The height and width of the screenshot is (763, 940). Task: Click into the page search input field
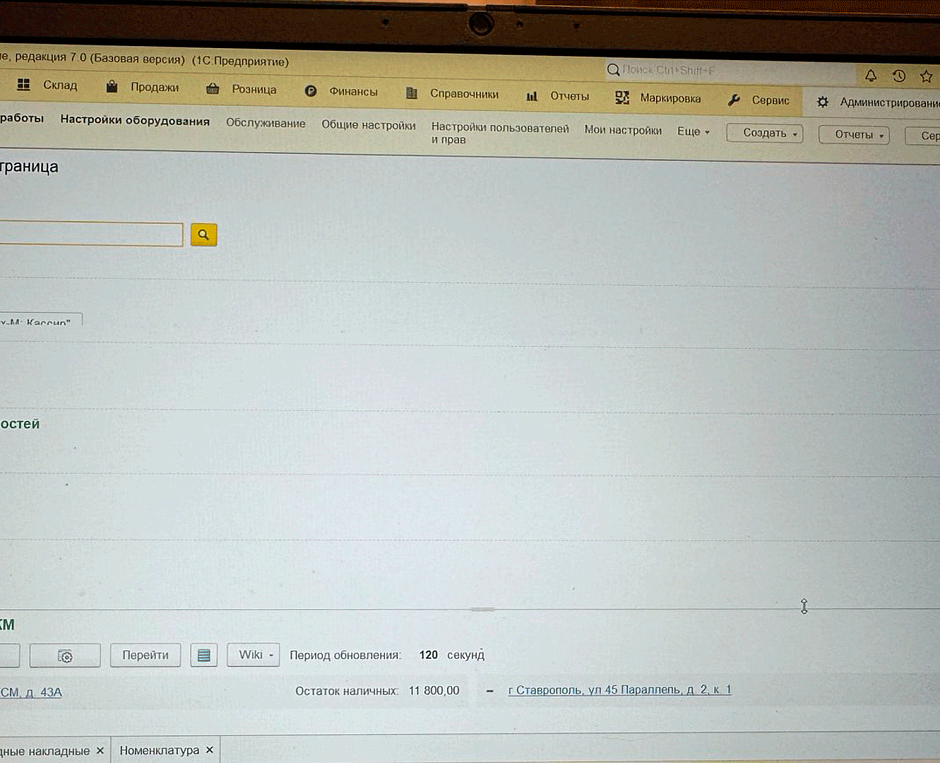[91, 233]
